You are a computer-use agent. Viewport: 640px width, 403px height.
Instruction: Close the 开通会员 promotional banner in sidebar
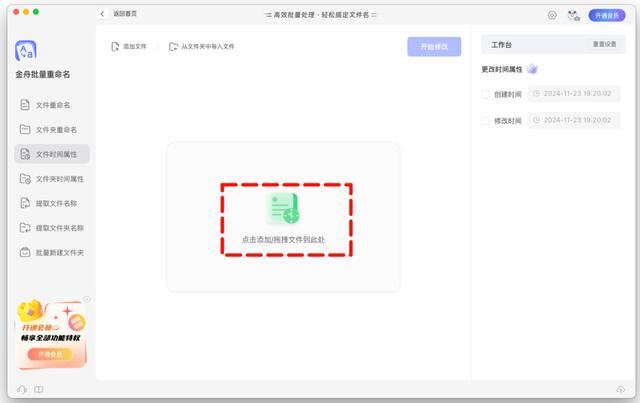87,299
